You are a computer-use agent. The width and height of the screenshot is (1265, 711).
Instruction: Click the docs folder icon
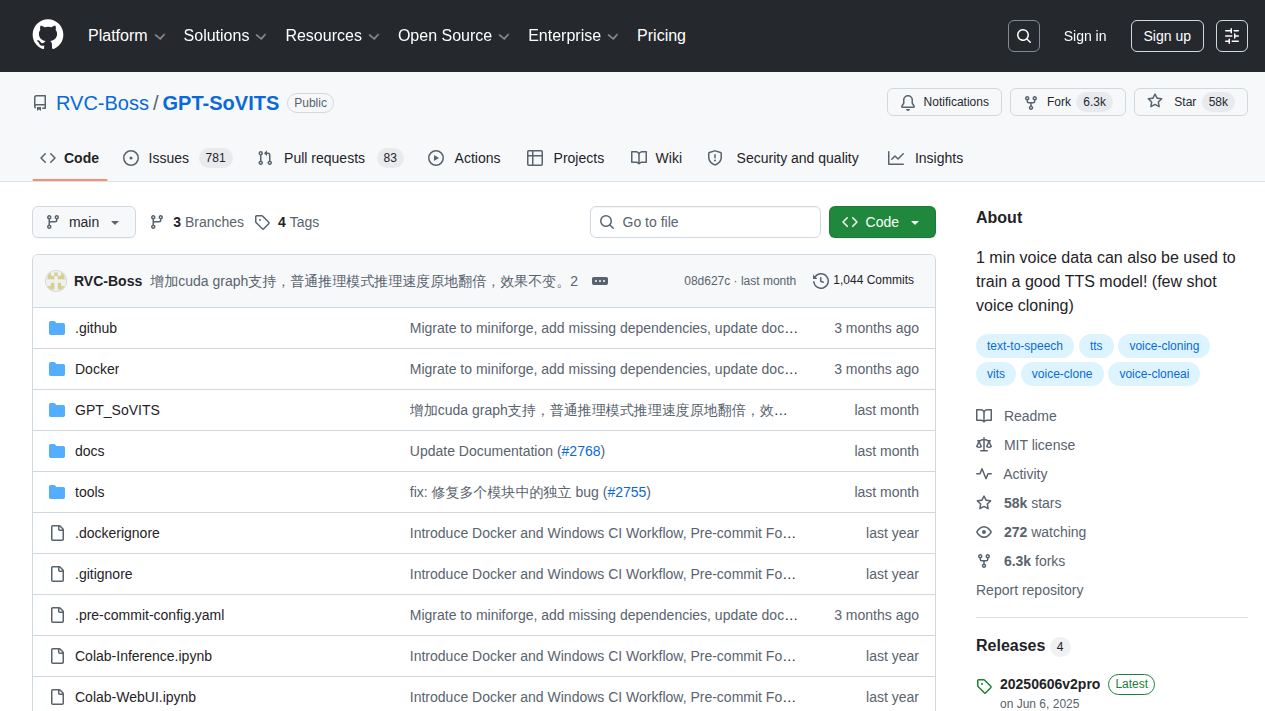[57, 451]
